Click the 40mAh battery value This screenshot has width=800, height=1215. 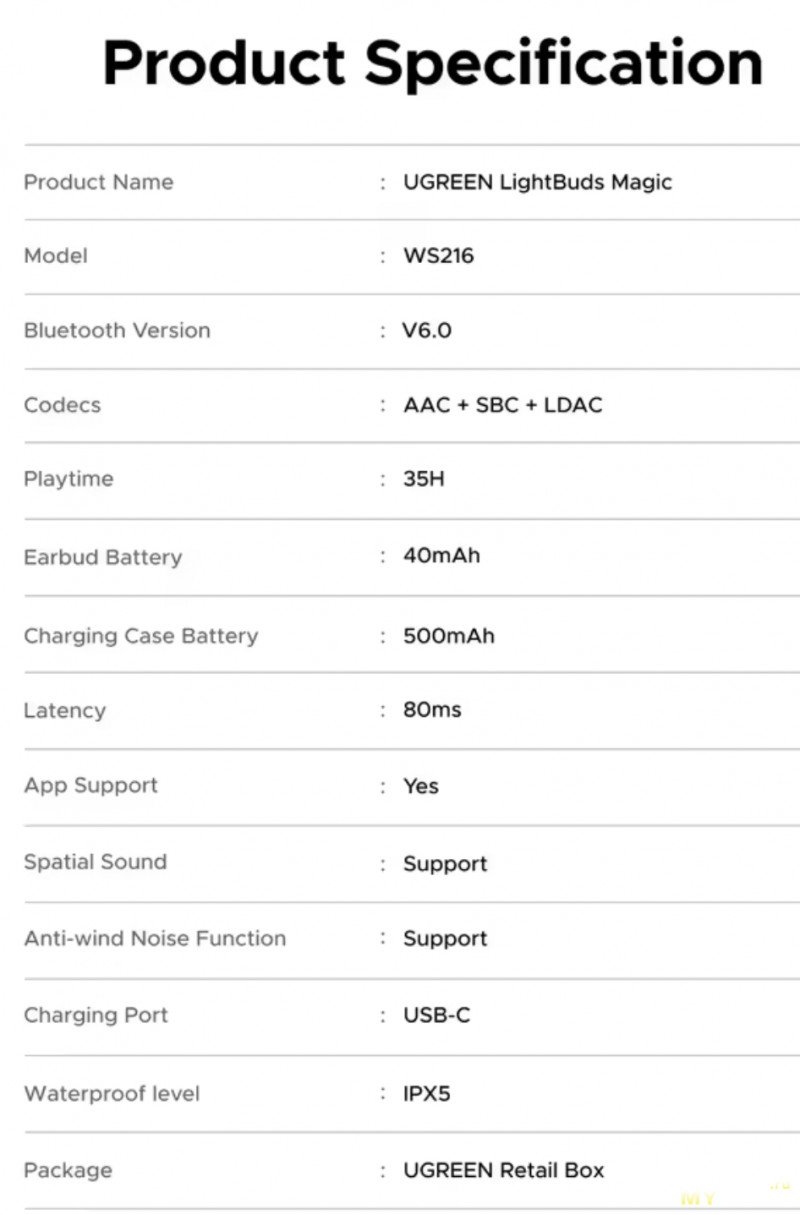[x=441, y=555]
